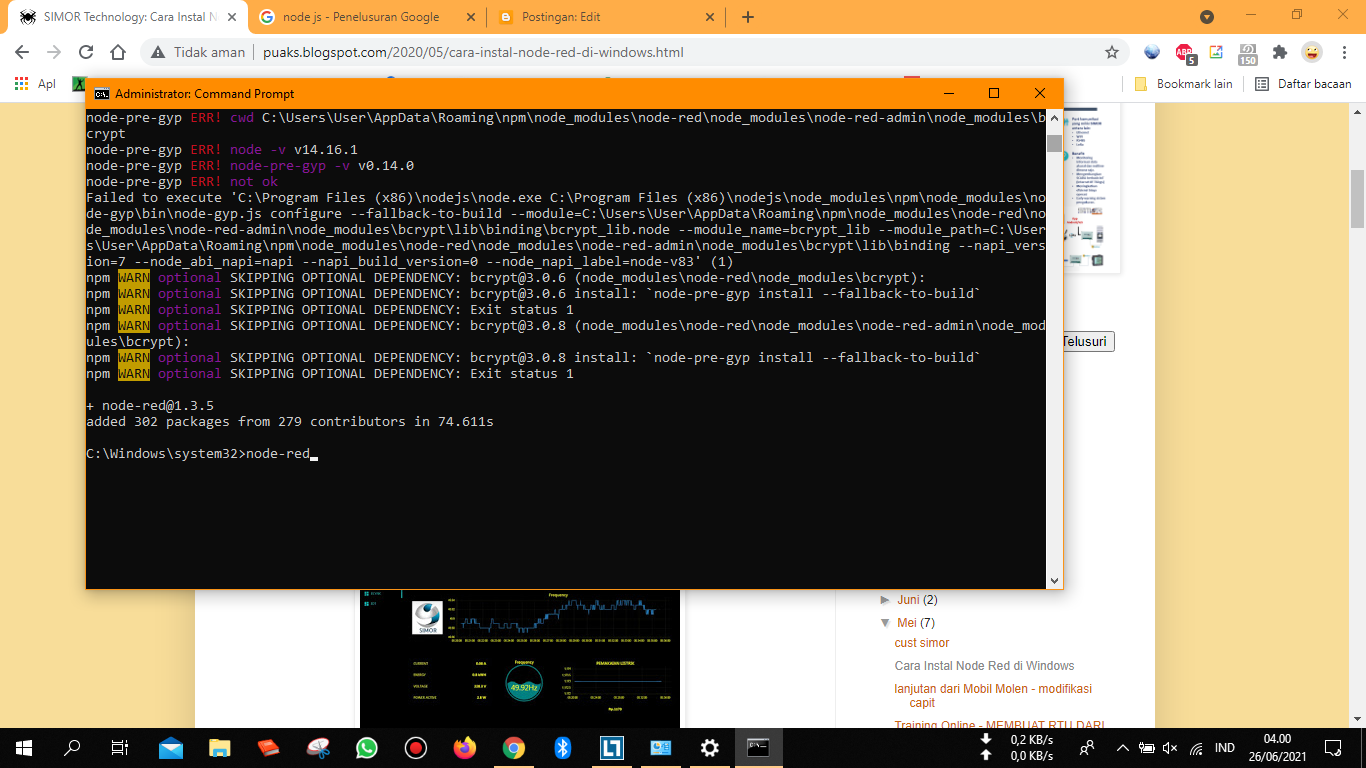This screenshot has height=768, width=1366.
Task: Open Windows taskbar search
Action: click(72, 747)
